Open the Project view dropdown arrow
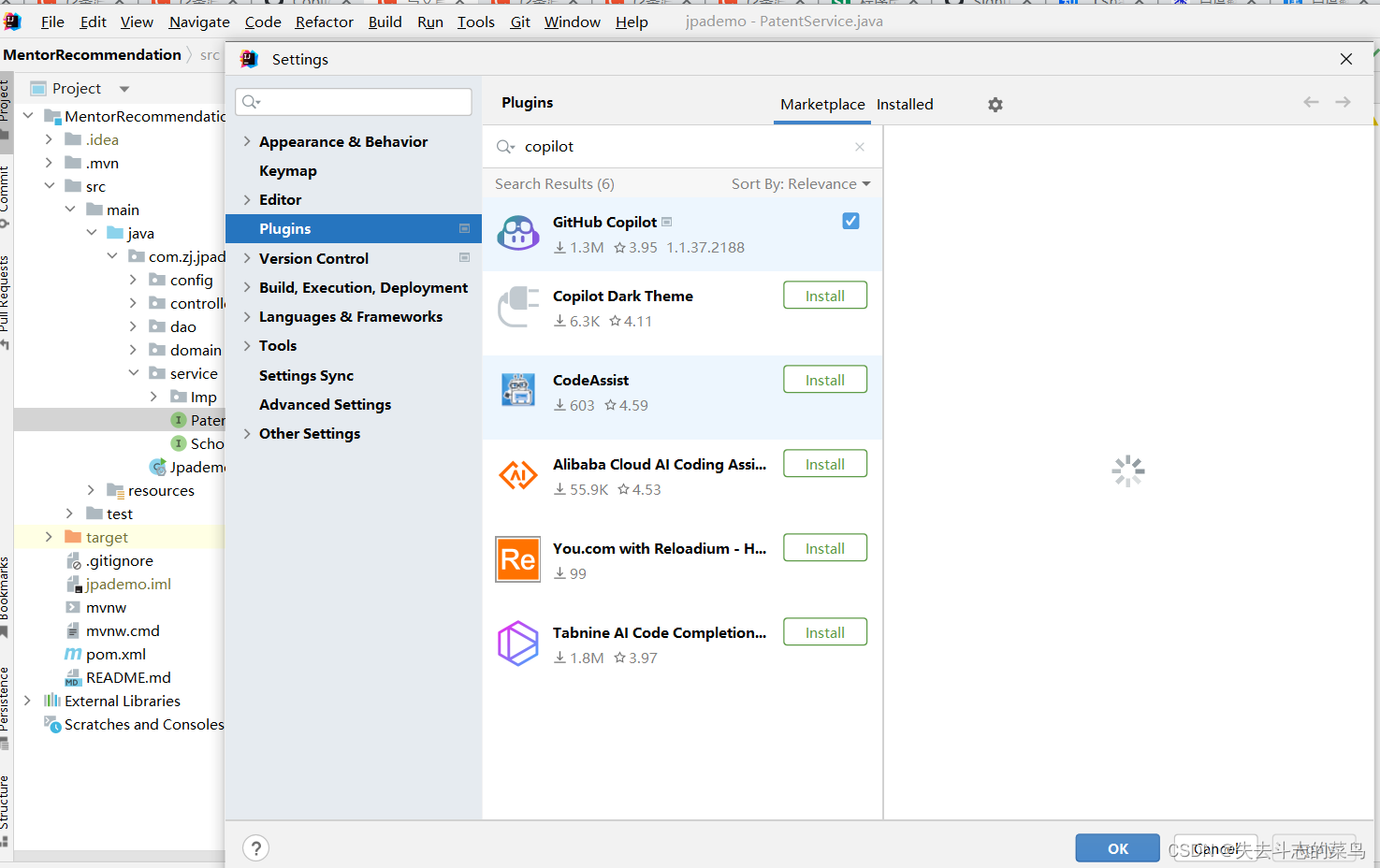The image size is (1380, 868). coord(124,89)
